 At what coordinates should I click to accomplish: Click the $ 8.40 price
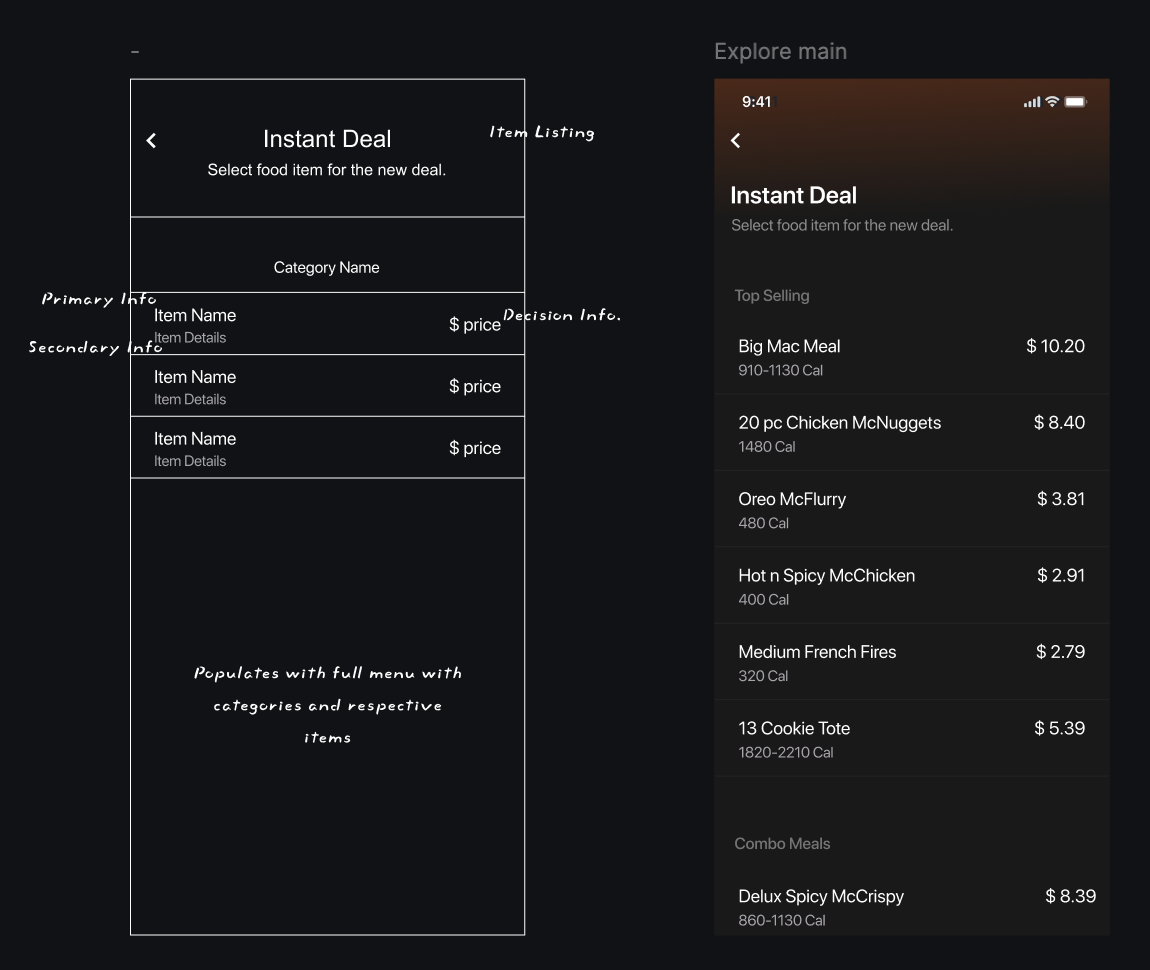[x=1059, y=422]
